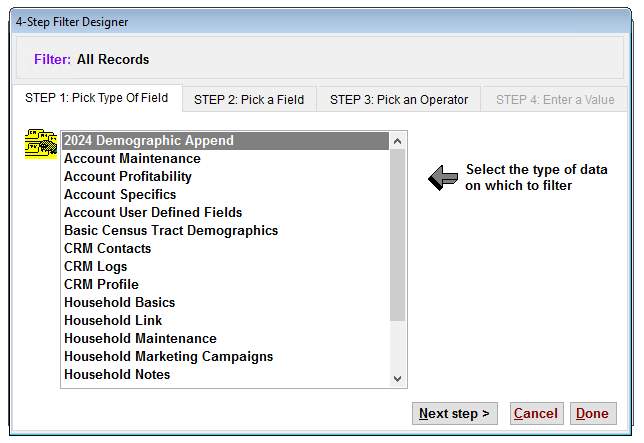Choose CRM Logs list item
Viewport: 644px width, 443px height.
[225, 266]
